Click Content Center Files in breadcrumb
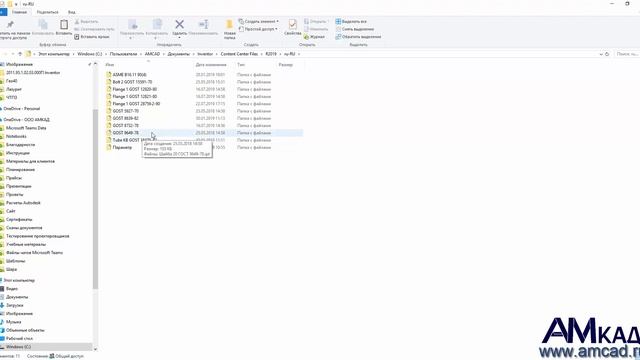 point(239,54)
